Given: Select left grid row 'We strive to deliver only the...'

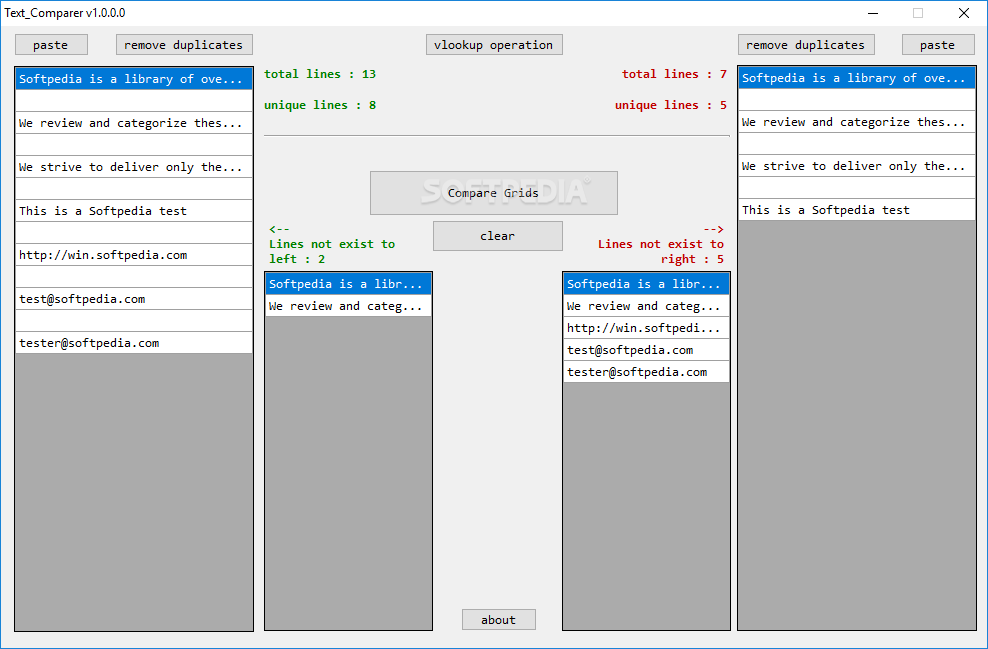Looking at the screenshot, I should (134, 167).
